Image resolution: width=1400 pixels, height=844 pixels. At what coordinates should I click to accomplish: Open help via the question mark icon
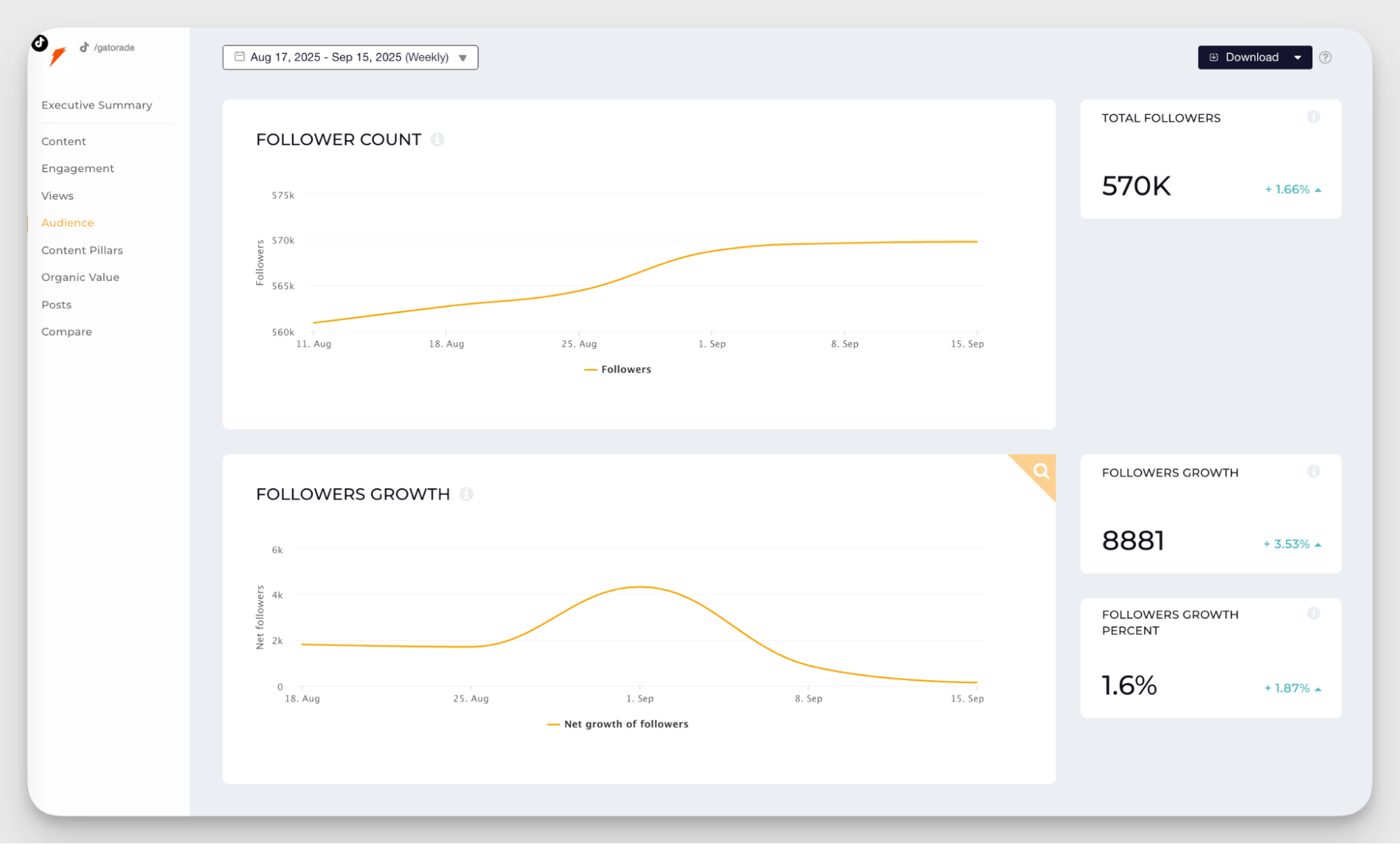coord(1325,57)
